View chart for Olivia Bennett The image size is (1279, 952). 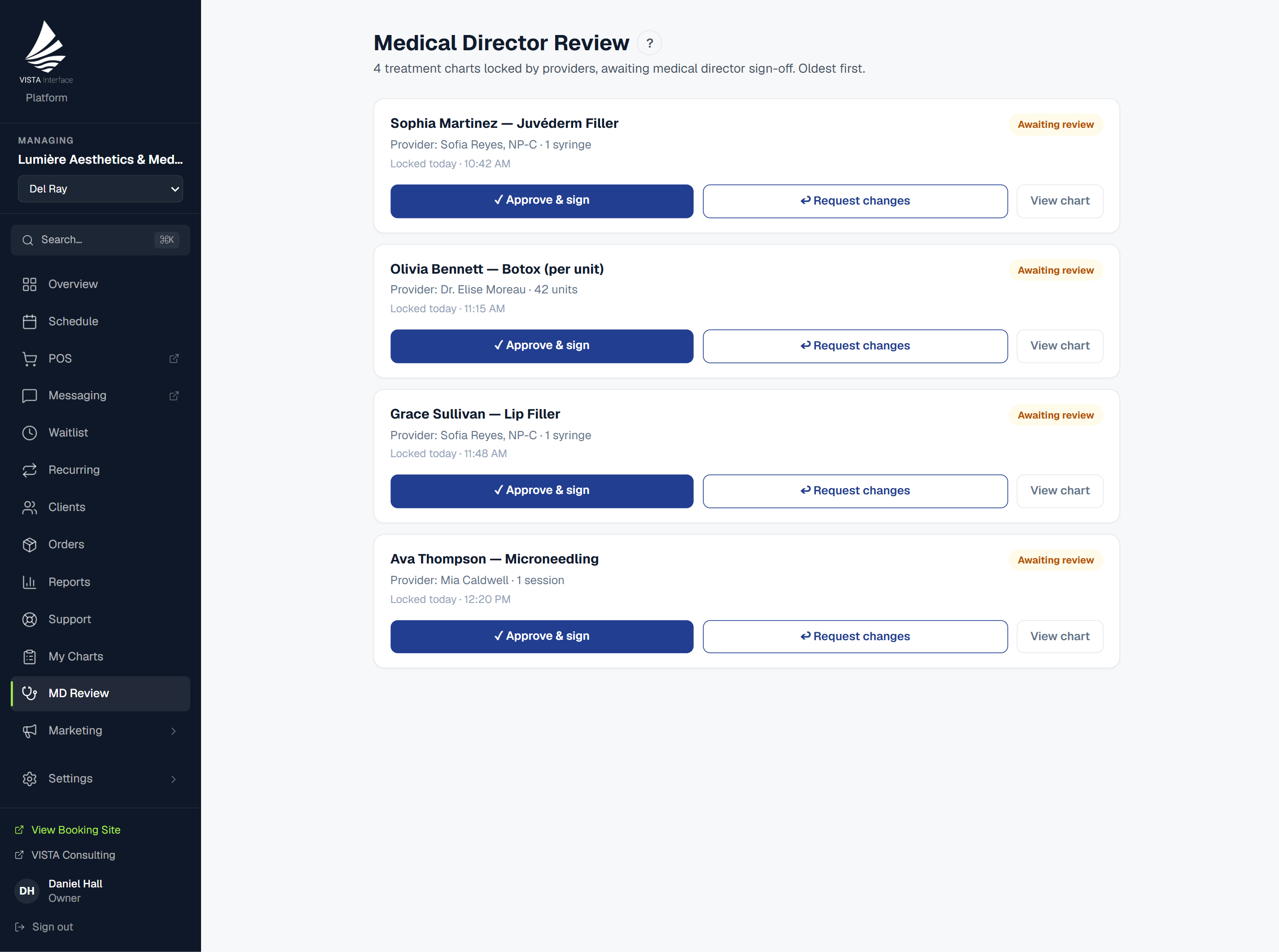1060,346
